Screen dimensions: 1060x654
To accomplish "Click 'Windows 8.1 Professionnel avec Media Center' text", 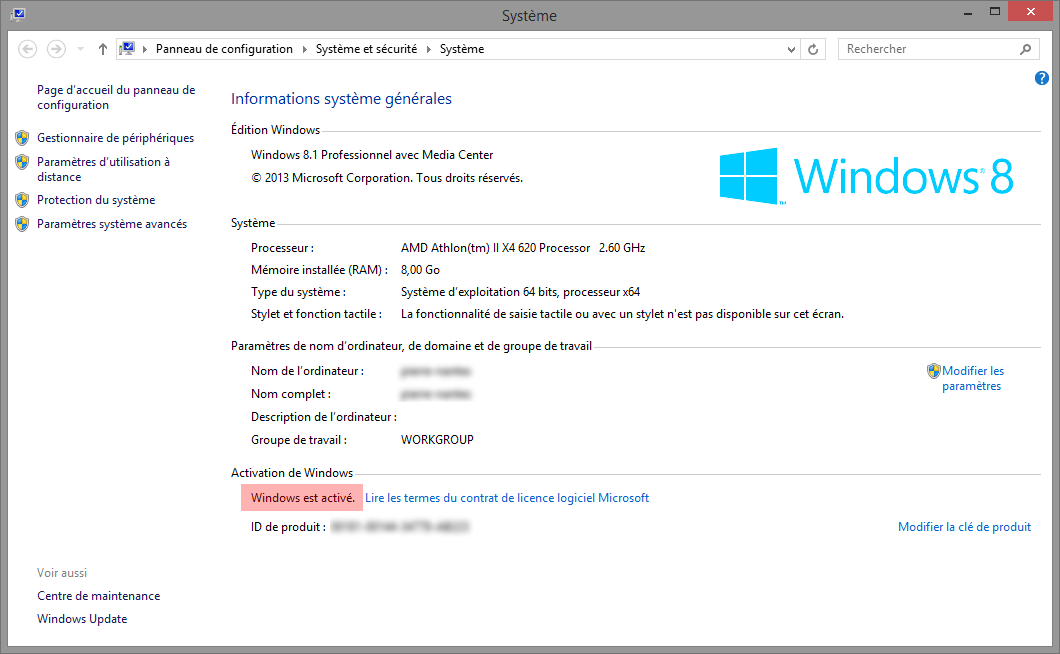I will click(x=372, y=155).
